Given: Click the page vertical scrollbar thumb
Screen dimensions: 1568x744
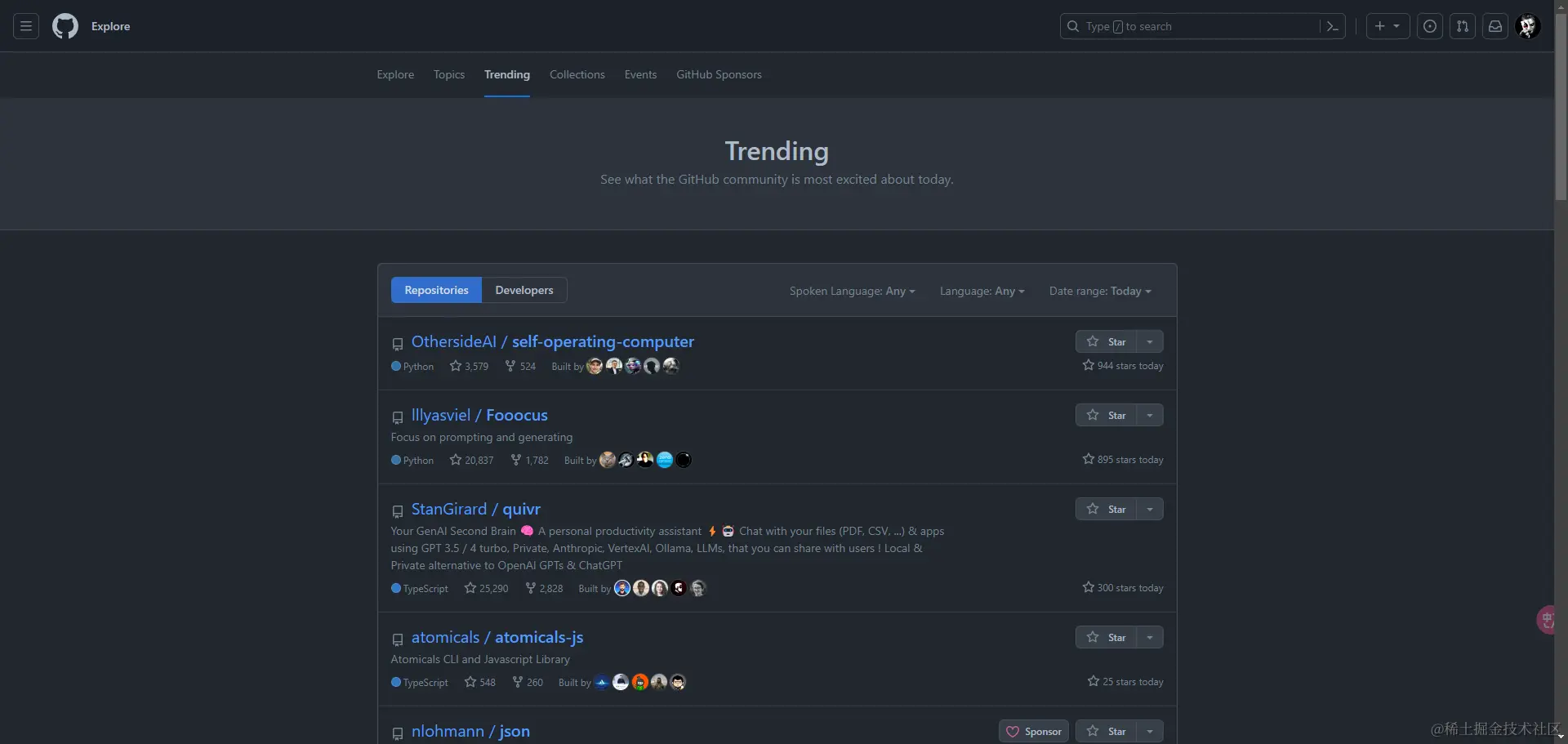Looking at the screenshot, I should tap(1561, 106).
